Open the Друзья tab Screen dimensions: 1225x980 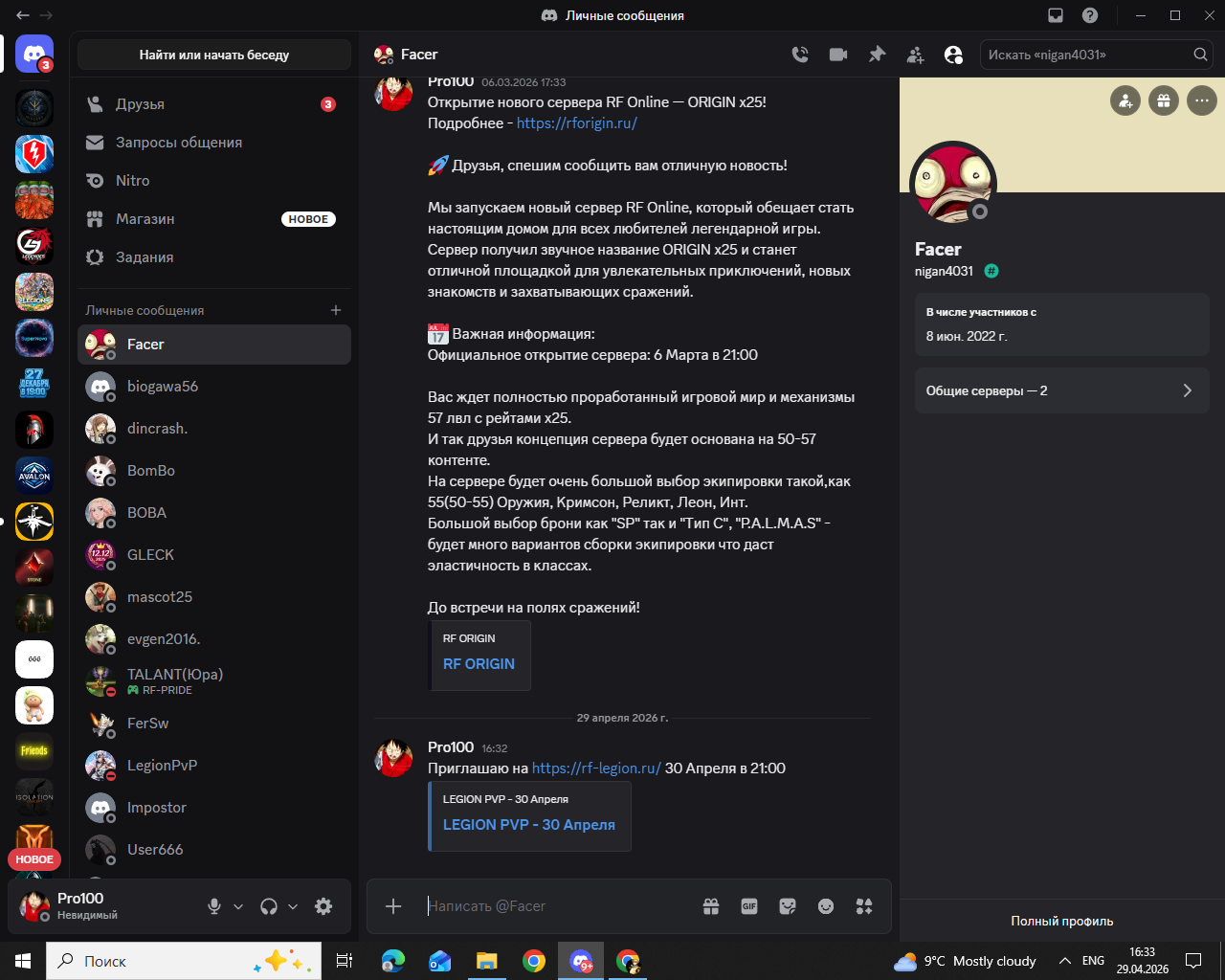[x=214, y=104]
